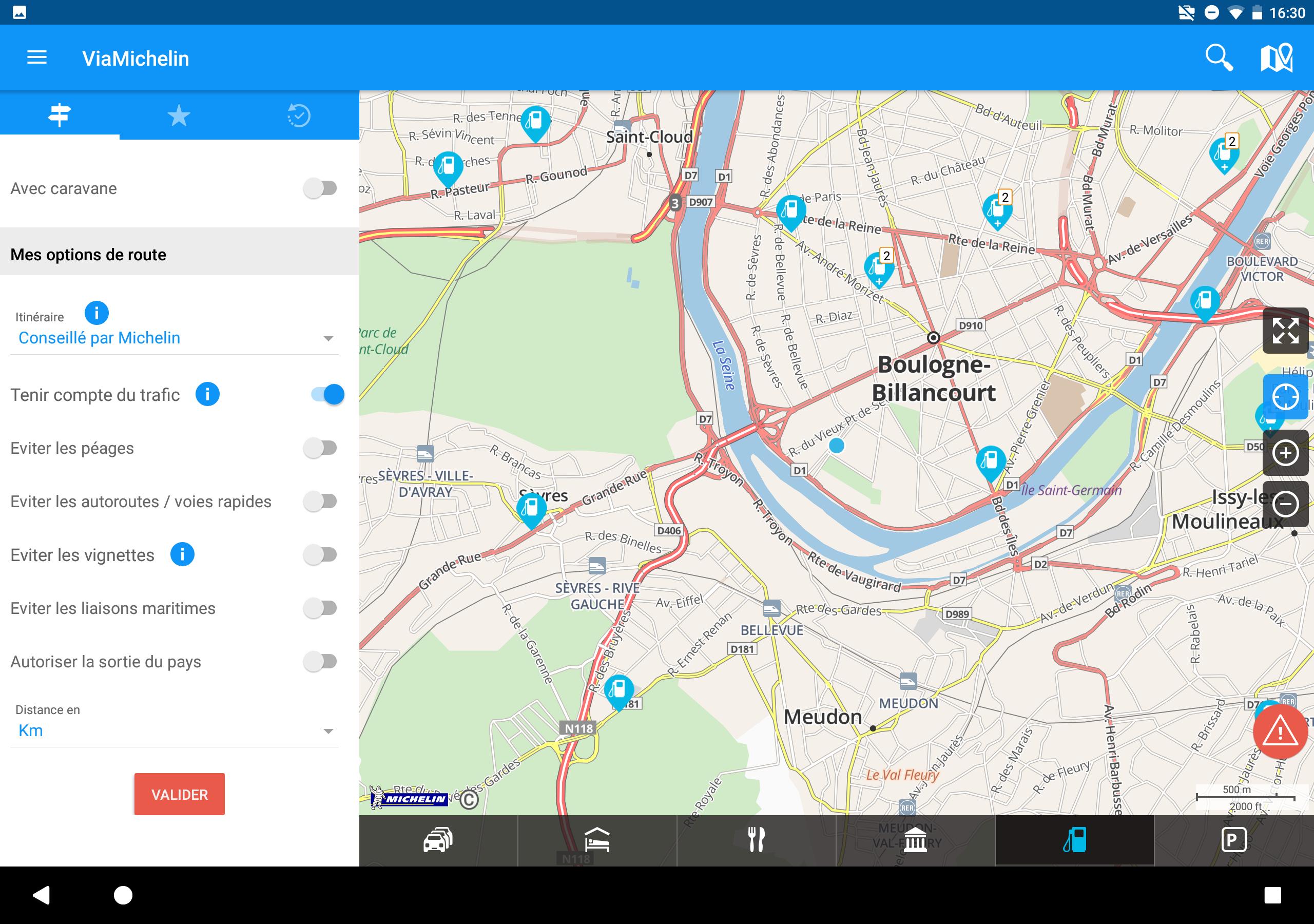Image resolution: width=1314 pixels, height=924 pixels.
Task: Open the hamburger navigation menu
Action: click(x=36, y=58)
